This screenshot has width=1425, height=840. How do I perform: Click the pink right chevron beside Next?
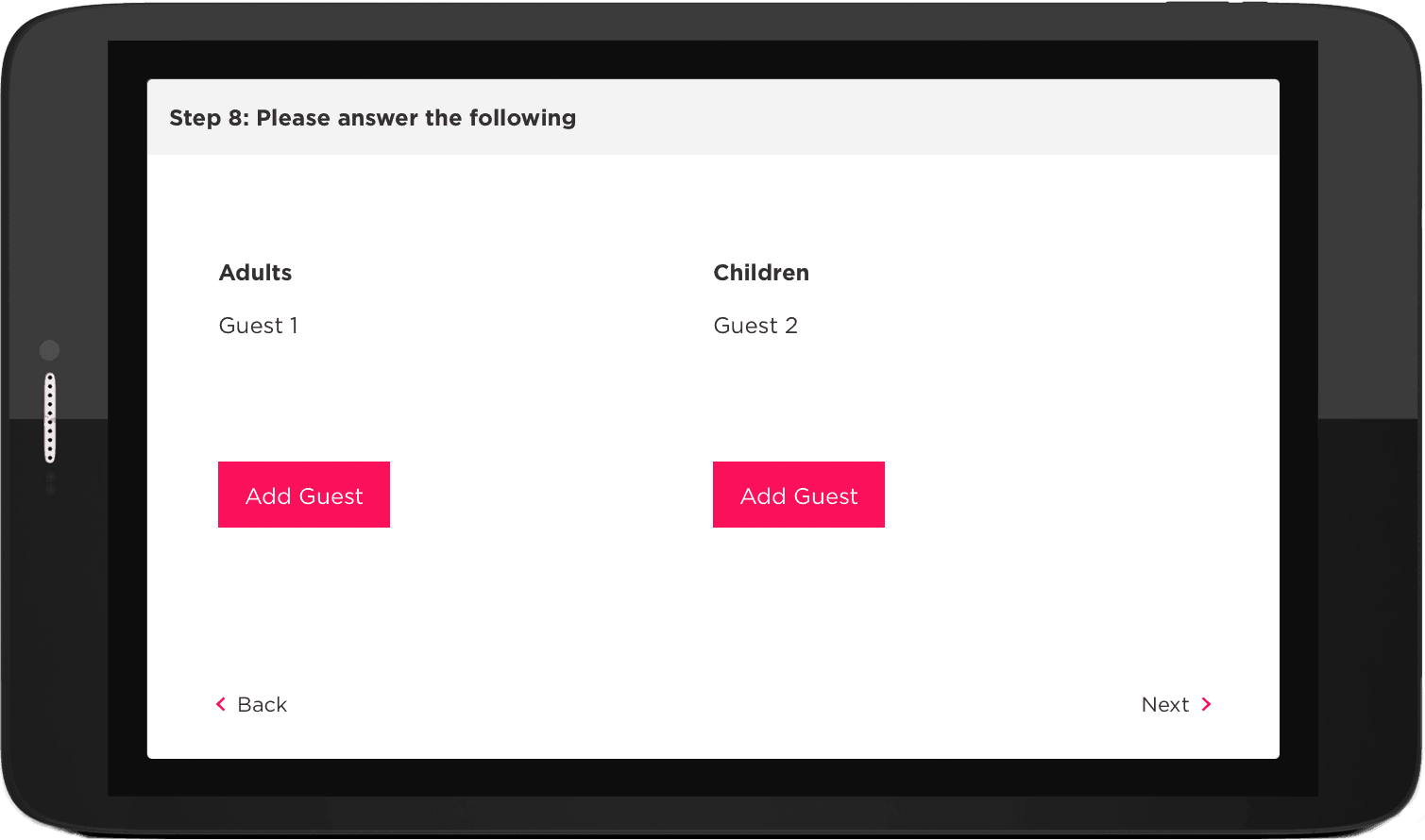(x=1206, y=704)
